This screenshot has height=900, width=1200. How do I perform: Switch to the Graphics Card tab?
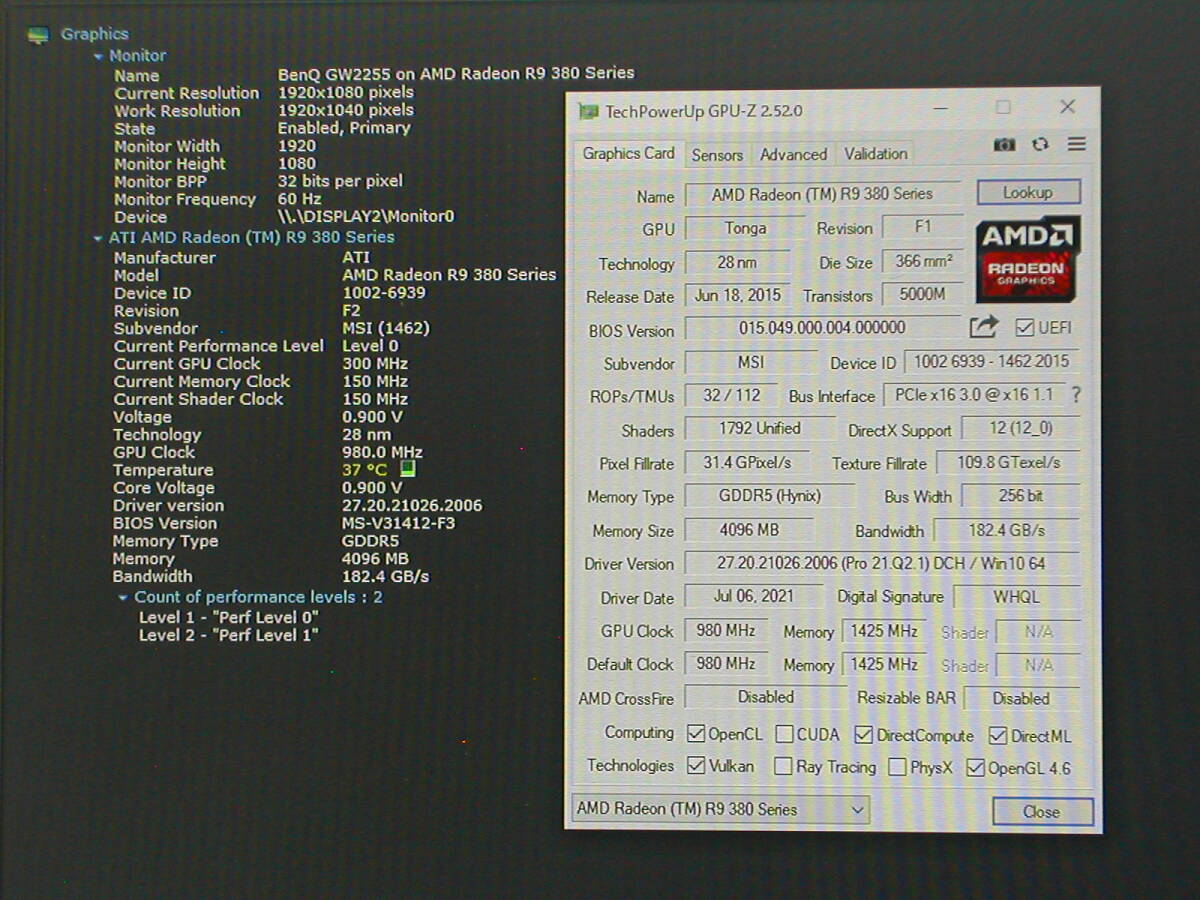coord(628,153)
